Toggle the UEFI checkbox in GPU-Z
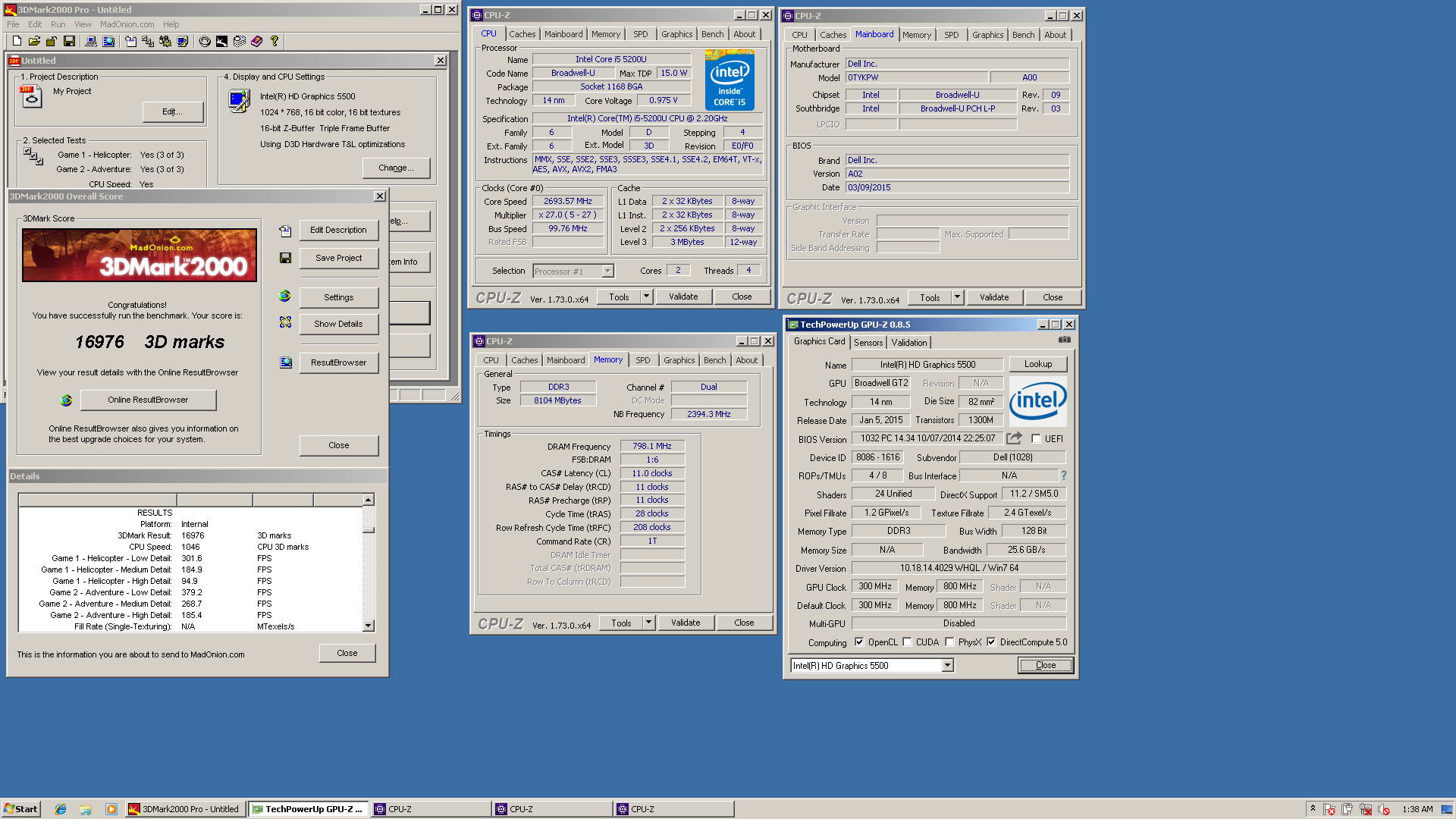 (1036, 439)
